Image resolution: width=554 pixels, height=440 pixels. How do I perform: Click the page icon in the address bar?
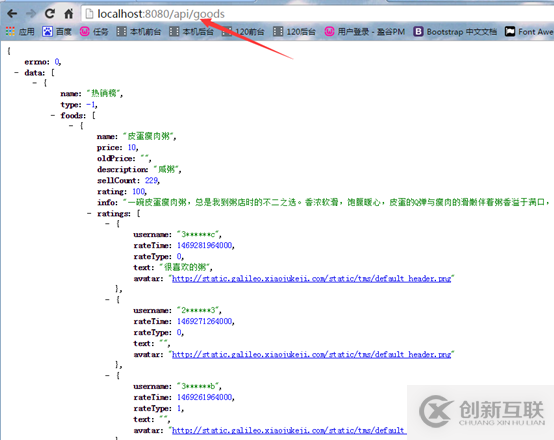[89, 14]
